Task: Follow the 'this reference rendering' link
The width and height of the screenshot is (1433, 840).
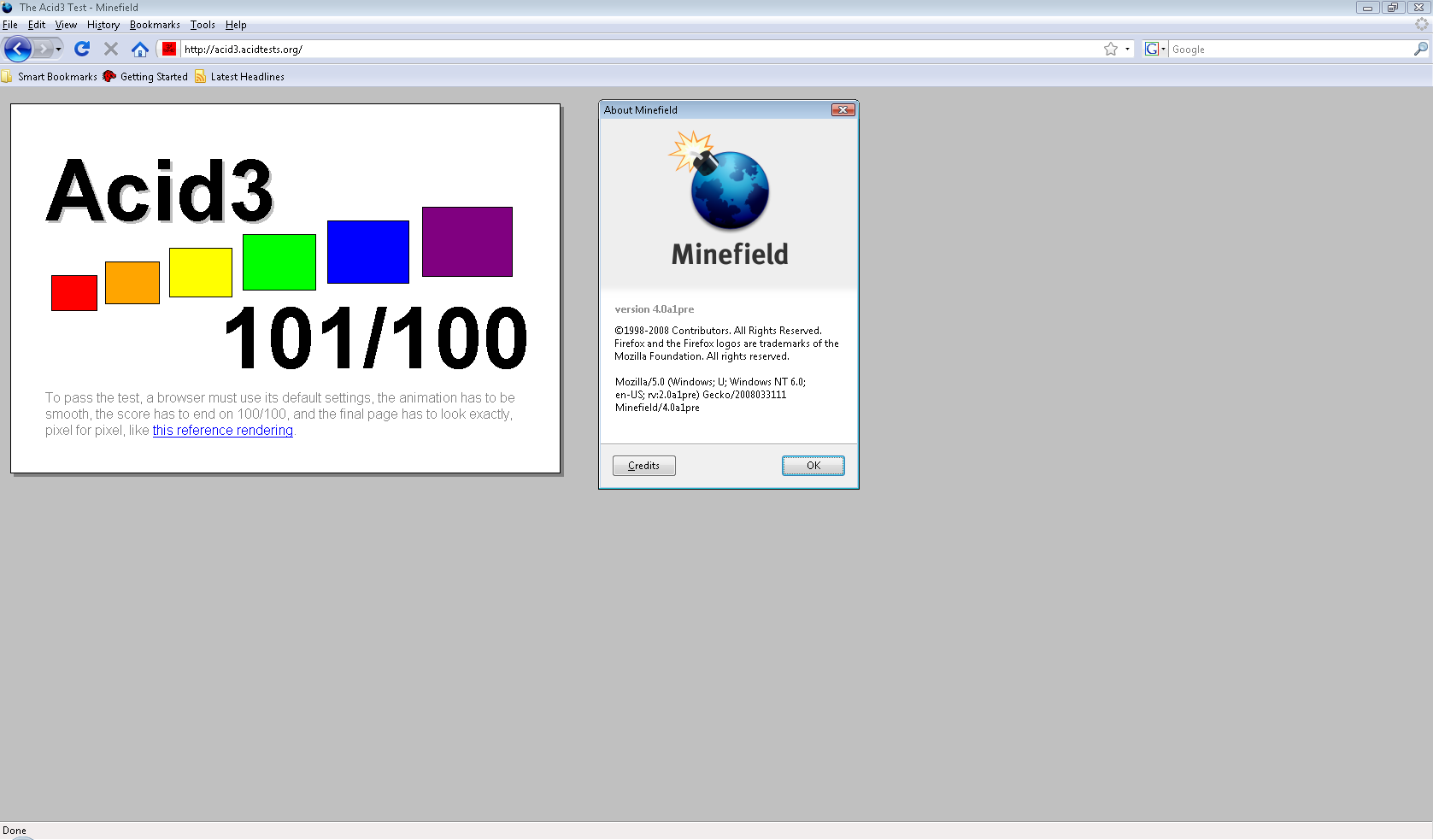Action: click(x=223, y=431)
